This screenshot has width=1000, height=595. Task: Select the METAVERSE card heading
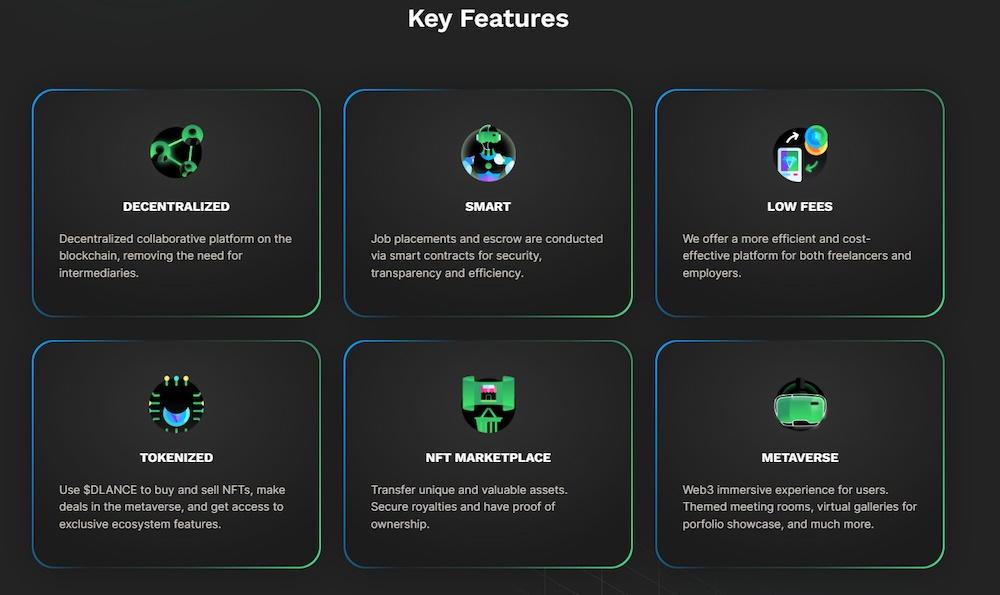click(800, 458)
